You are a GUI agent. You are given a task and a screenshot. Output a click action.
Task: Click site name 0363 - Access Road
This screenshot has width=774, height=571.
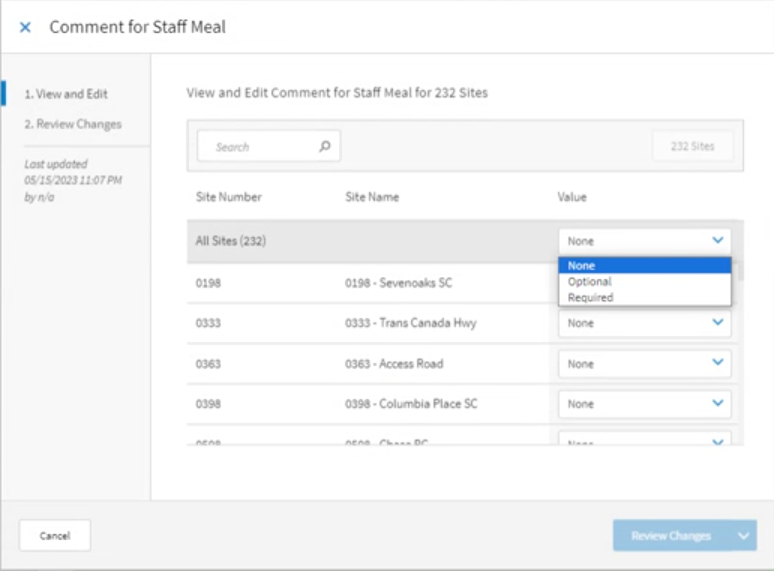(x=394, y=364)
